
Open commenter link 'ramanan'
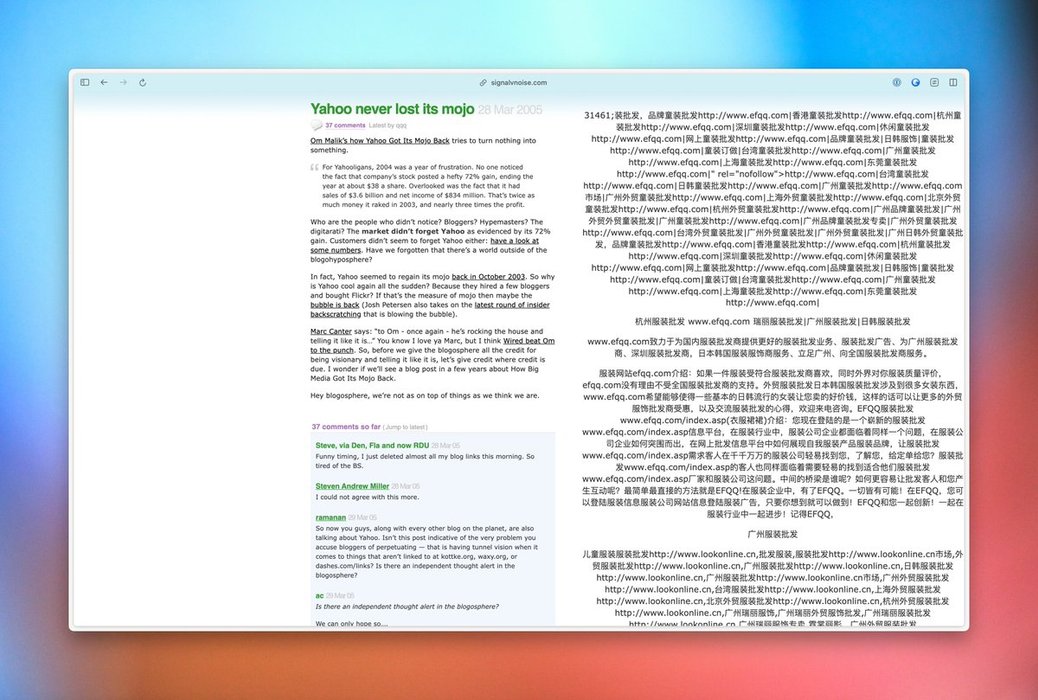[x=330, y=517]
